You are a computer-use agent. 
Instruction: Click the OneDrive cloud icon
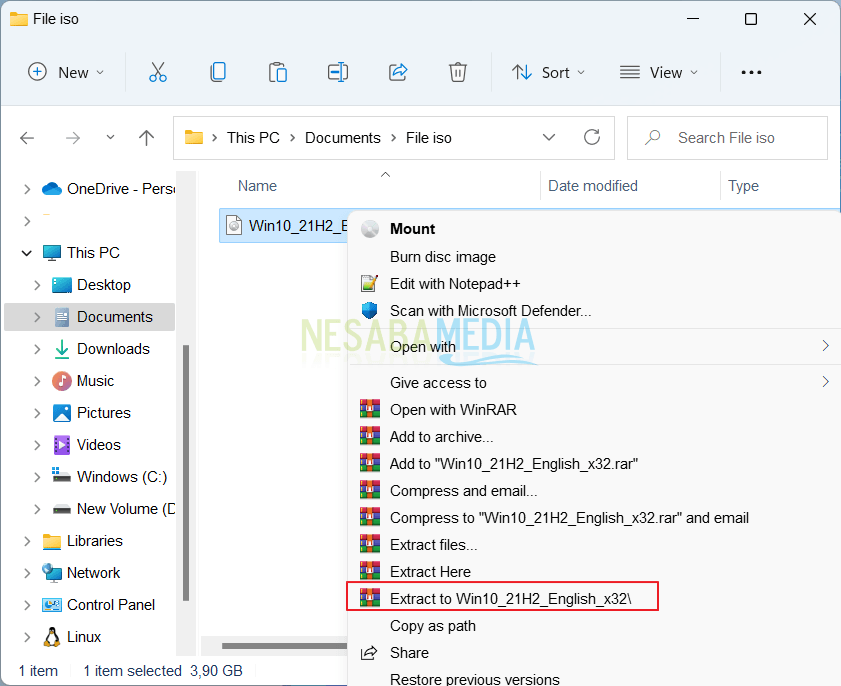tap(52, 189)
